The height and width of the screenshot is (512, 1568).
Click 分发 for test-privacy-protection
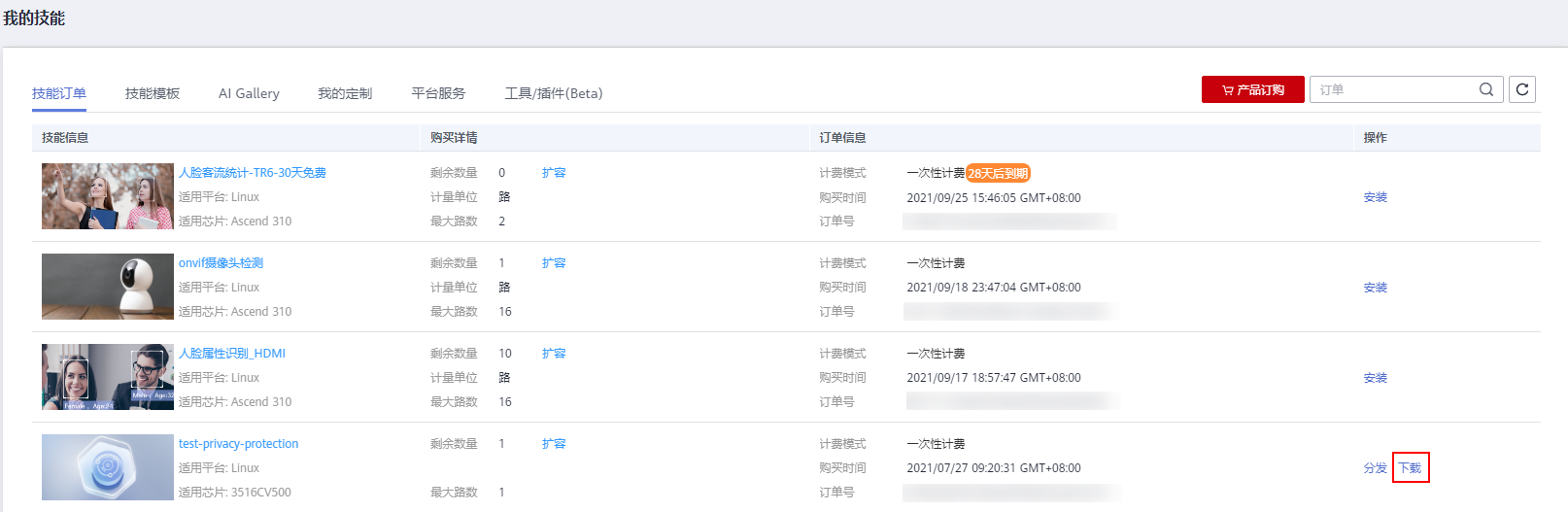tap(1376, 468)
